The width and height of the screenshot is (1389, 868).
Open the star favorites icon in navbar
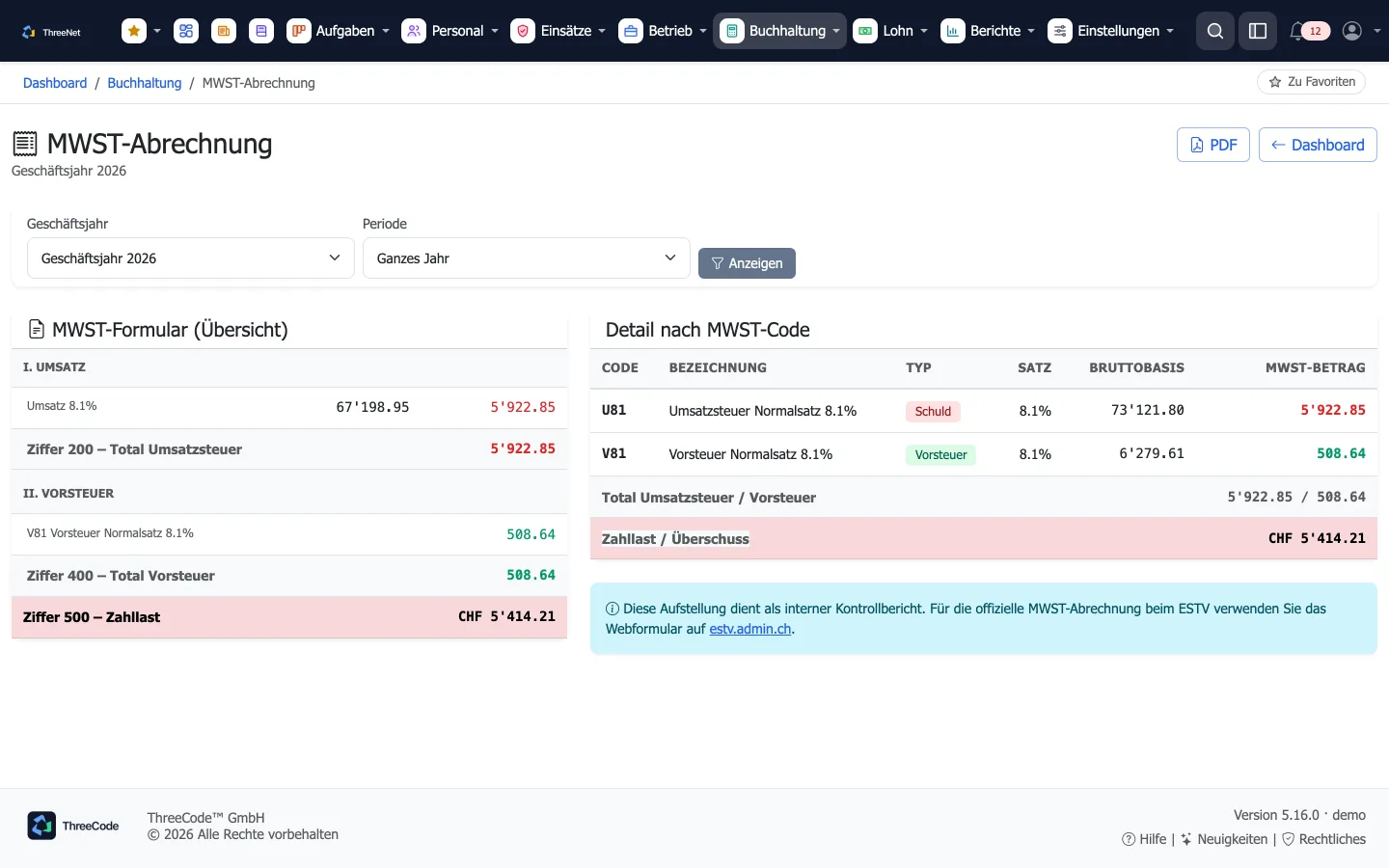click(x=134, y=31)
